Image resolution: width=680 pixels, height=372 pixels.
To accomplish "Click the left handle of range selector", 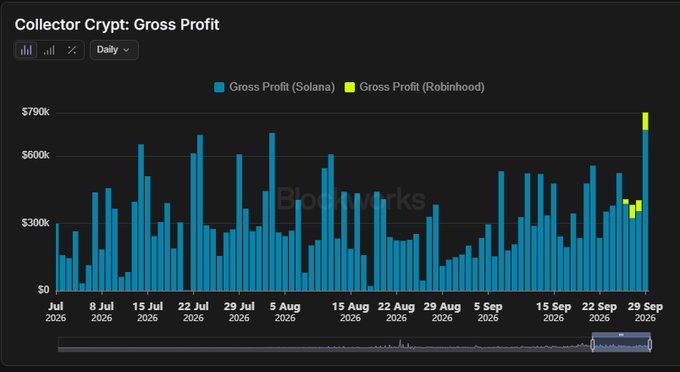I will point(592,345).
